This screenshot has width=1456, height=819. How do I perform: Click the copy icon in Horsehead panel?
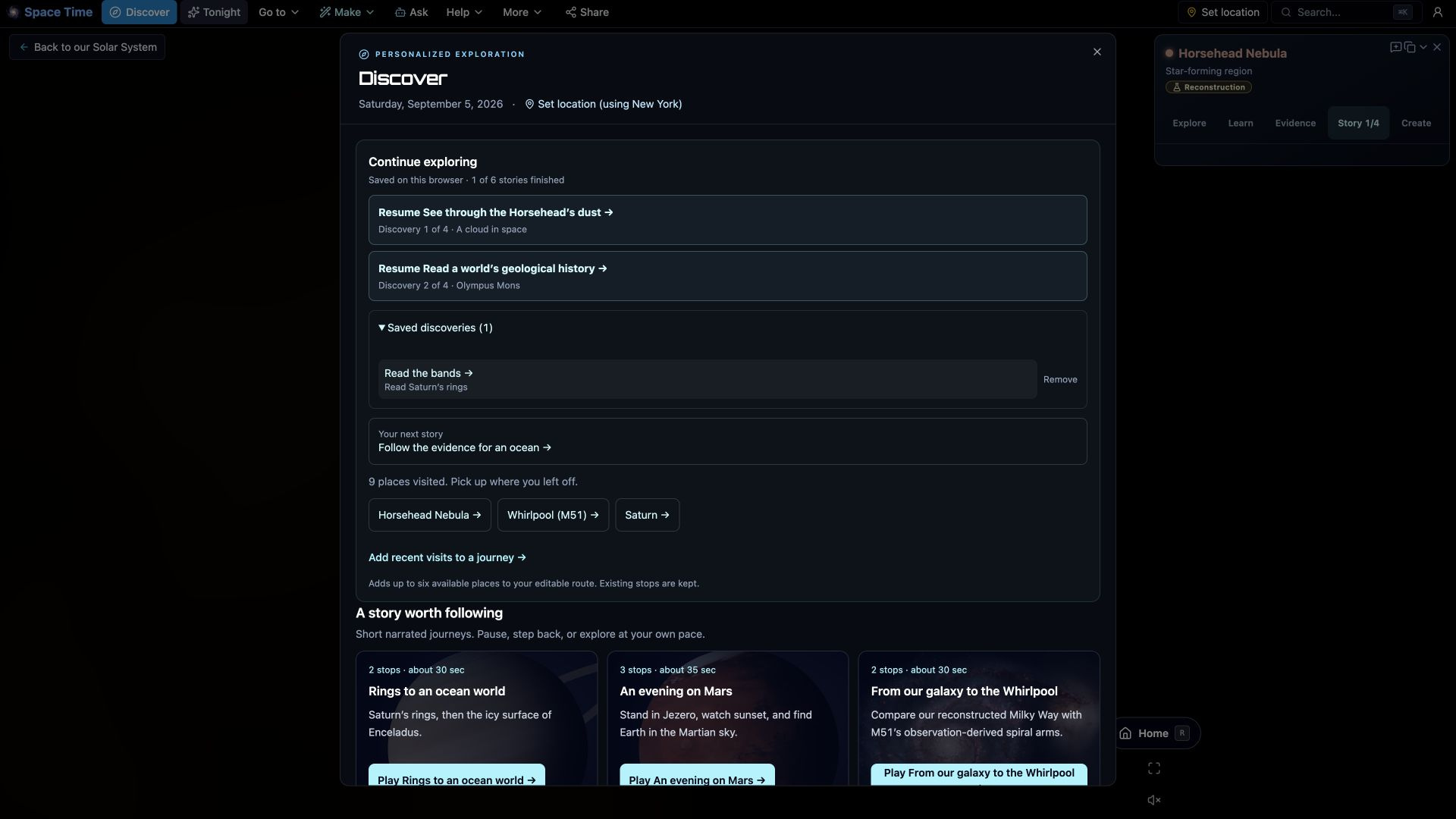click(1410, 47)
